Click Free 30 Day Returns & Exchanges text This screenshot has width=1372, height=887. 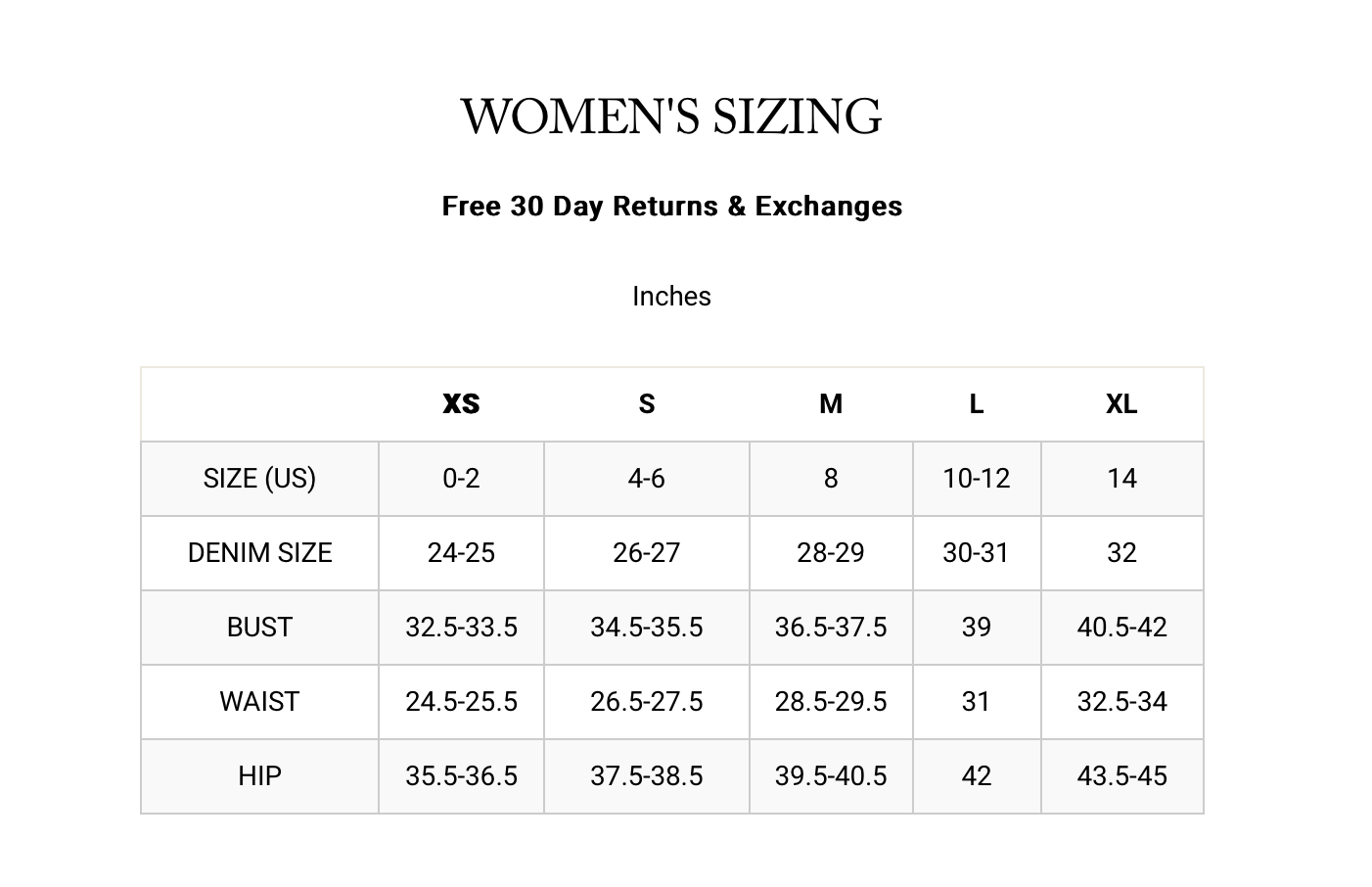click(x=671, y=207)
